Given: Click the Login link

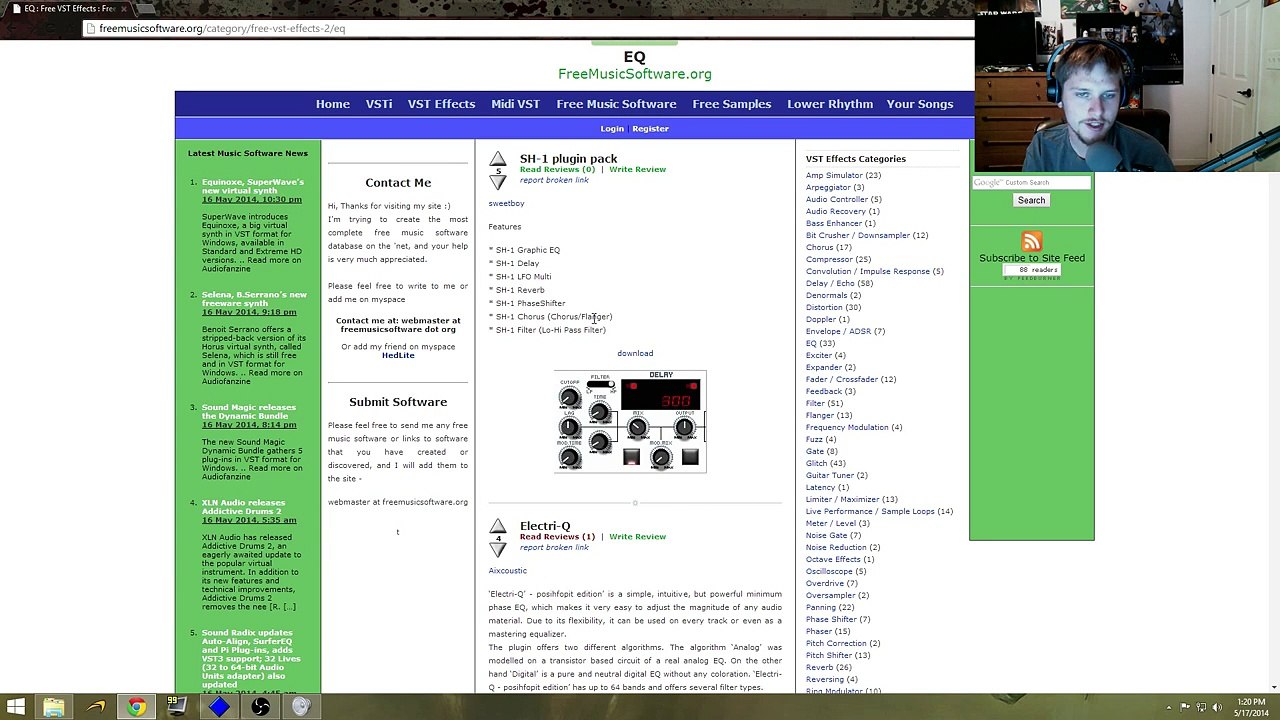Looking at the screenshot, I should coord(612,129).
